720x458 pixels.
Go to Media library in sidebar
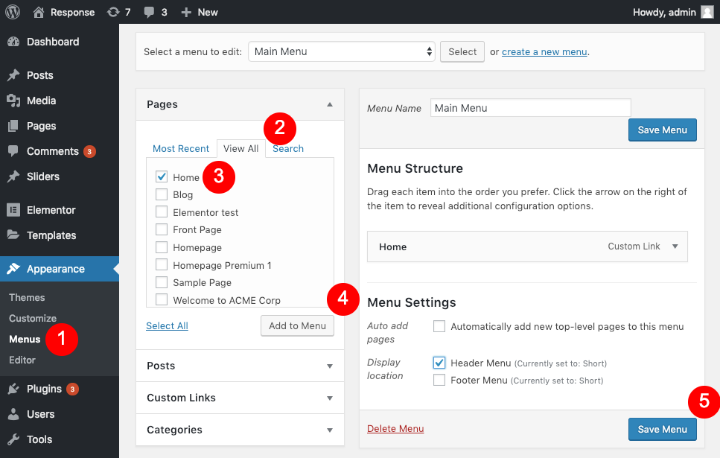42,100
